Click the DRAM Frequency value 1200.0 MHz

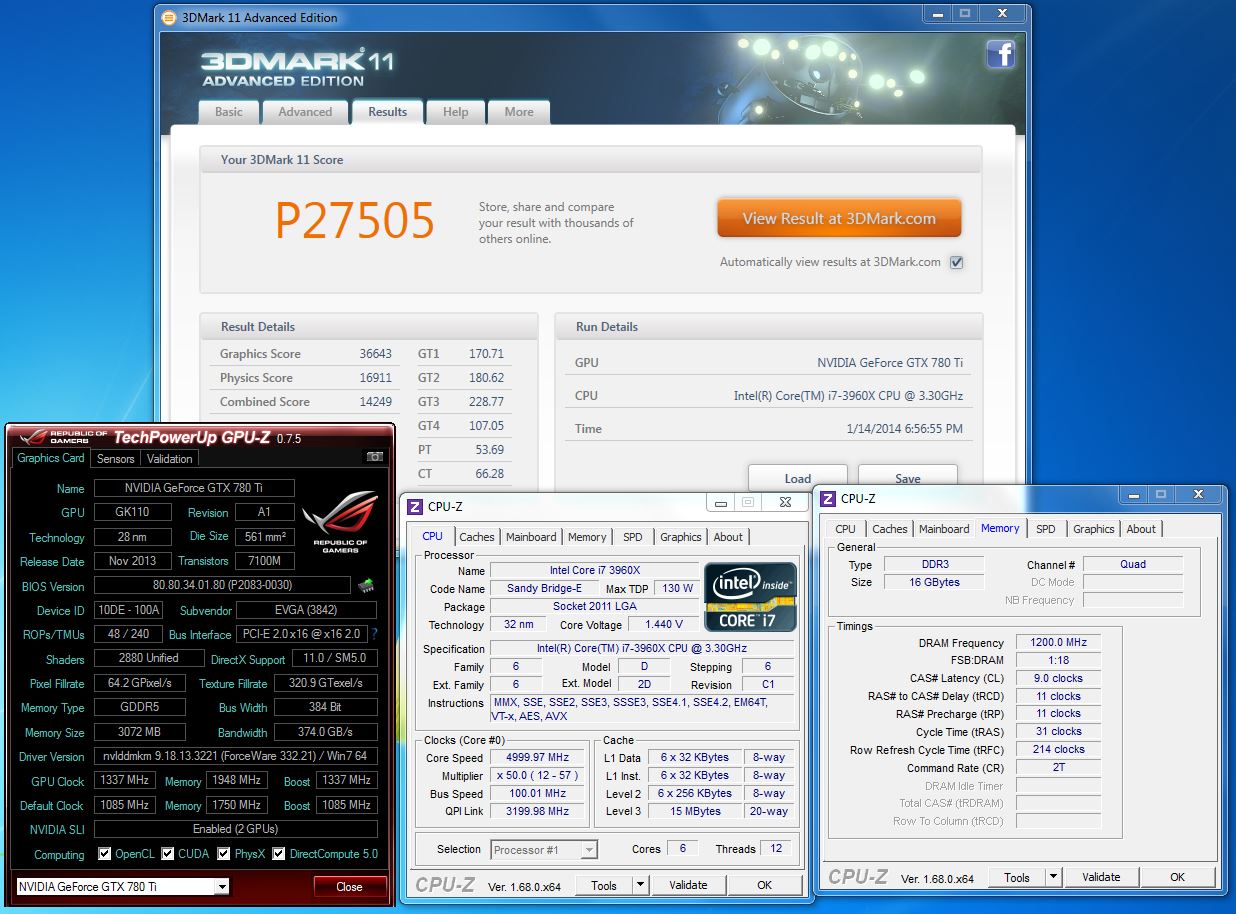pos(1059,642)
